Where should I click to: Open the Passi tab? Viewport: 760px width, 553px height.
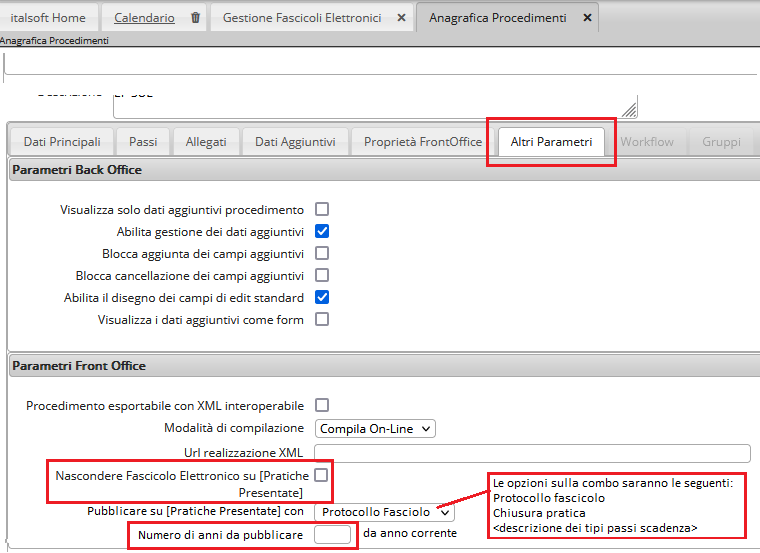pos(143,142)
